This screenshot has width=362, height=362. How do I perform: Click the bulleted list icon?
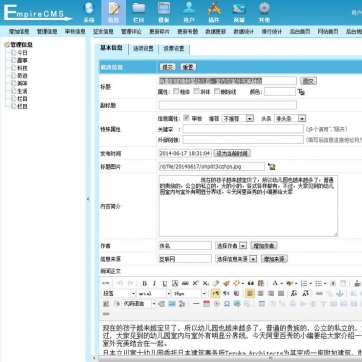click(320, 283)
